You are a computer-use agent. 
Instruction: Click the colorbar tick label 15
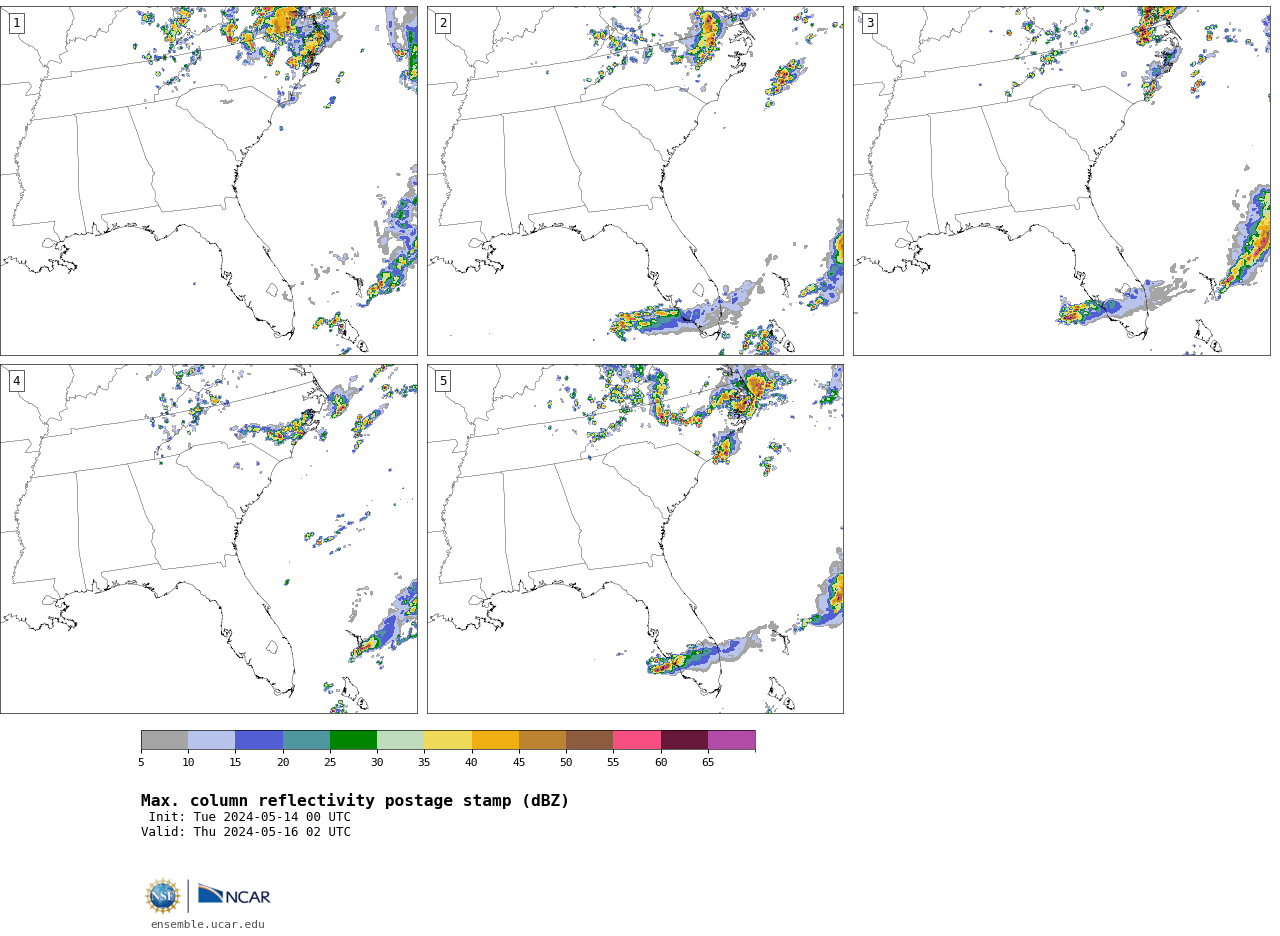tap(235, 763)
